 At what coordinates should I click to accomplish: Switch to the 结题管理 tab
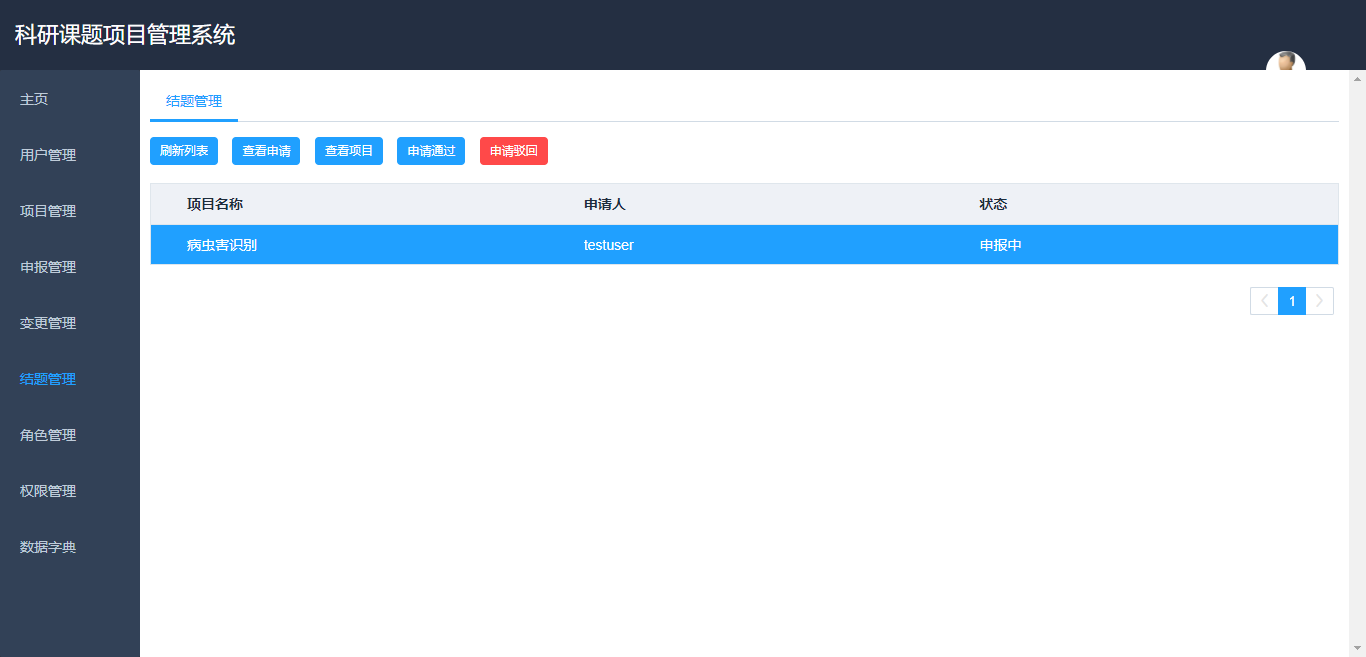point(194,101)
